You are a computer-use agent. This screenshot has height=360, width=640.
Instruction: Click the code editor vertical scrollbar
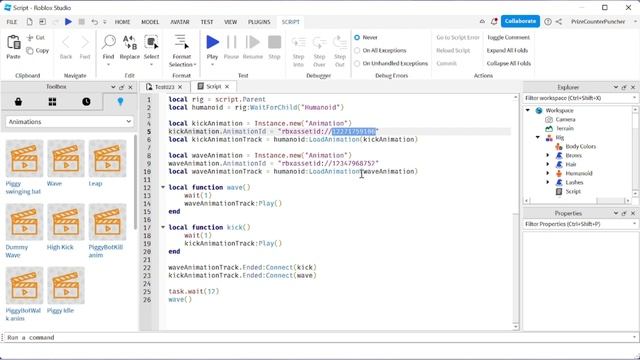click(x=516, y=212)
